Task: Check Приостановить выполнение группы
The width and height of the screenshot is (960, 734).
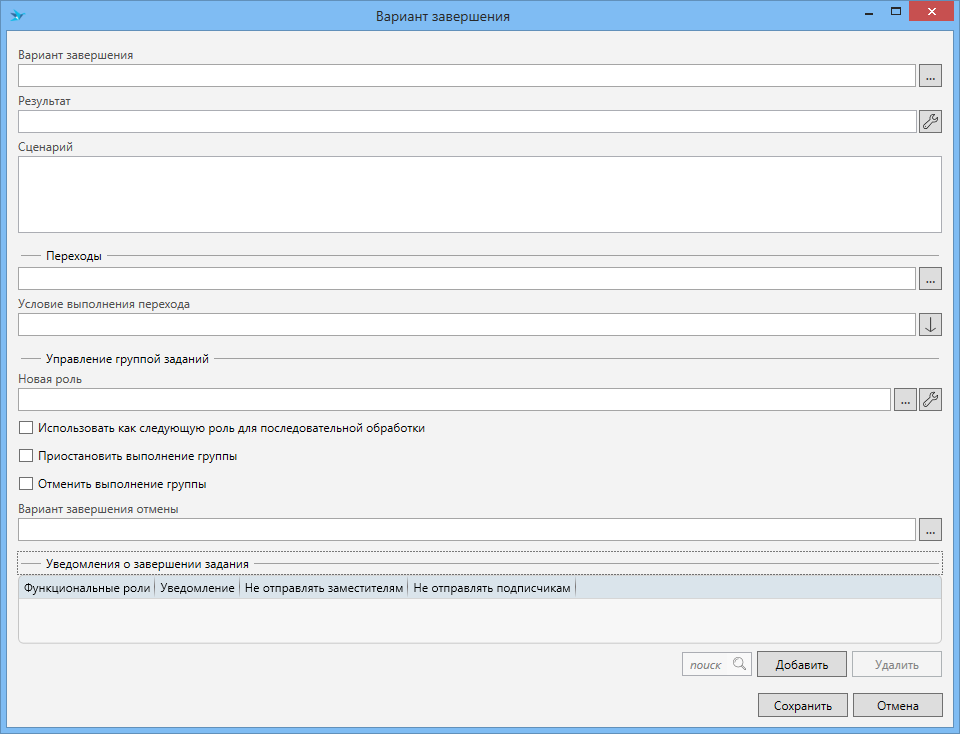Action: [26, 456]
